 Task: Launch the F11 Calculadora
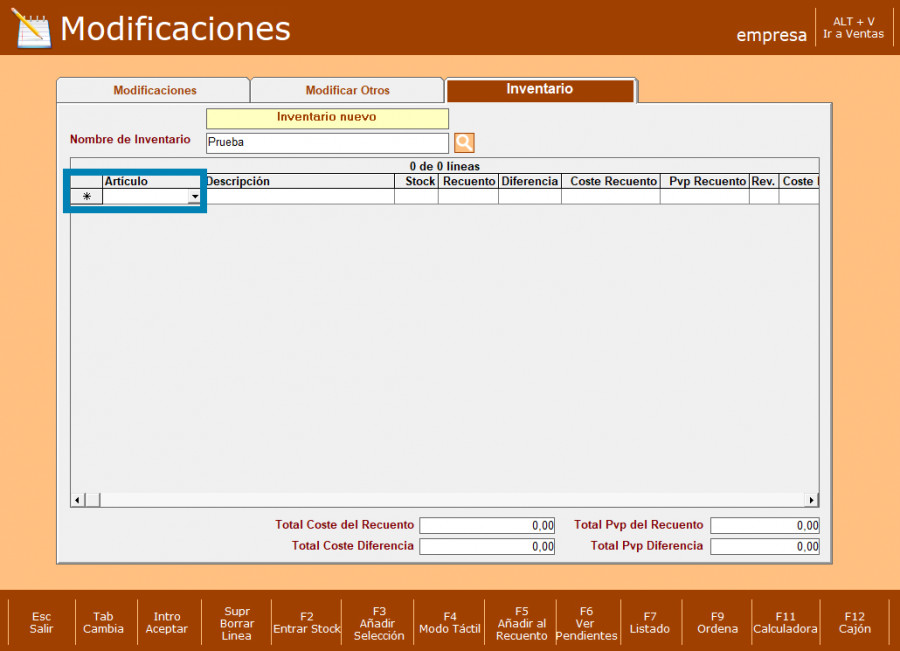pos(785,623)
